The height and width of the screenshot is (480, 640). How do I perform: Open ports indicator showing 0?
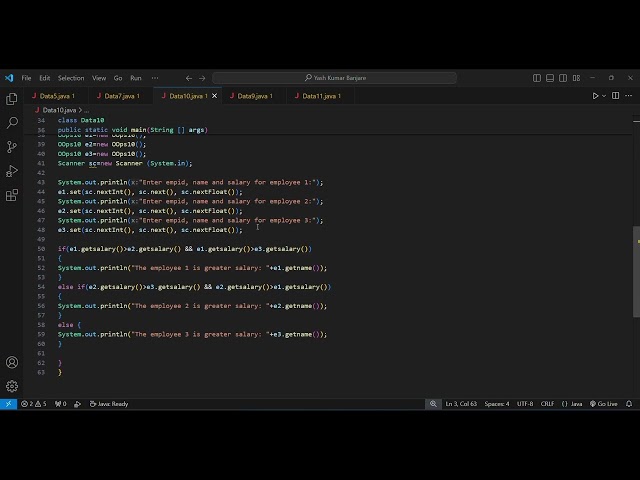coord(60,404)
